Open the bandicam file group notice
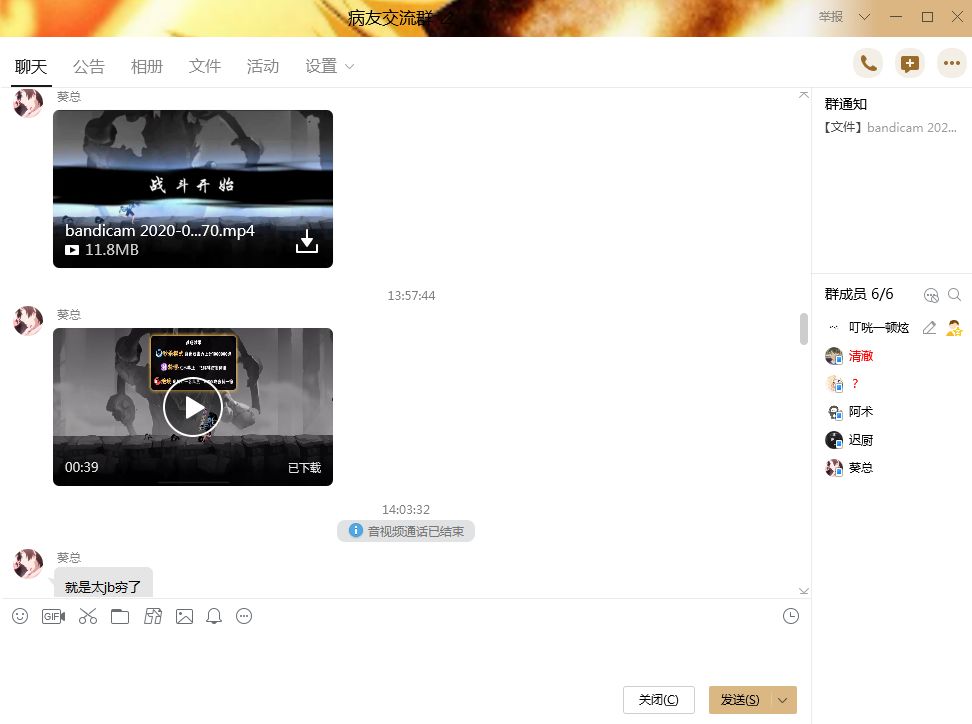Viewport: 972px width, 724px height. 890,128
